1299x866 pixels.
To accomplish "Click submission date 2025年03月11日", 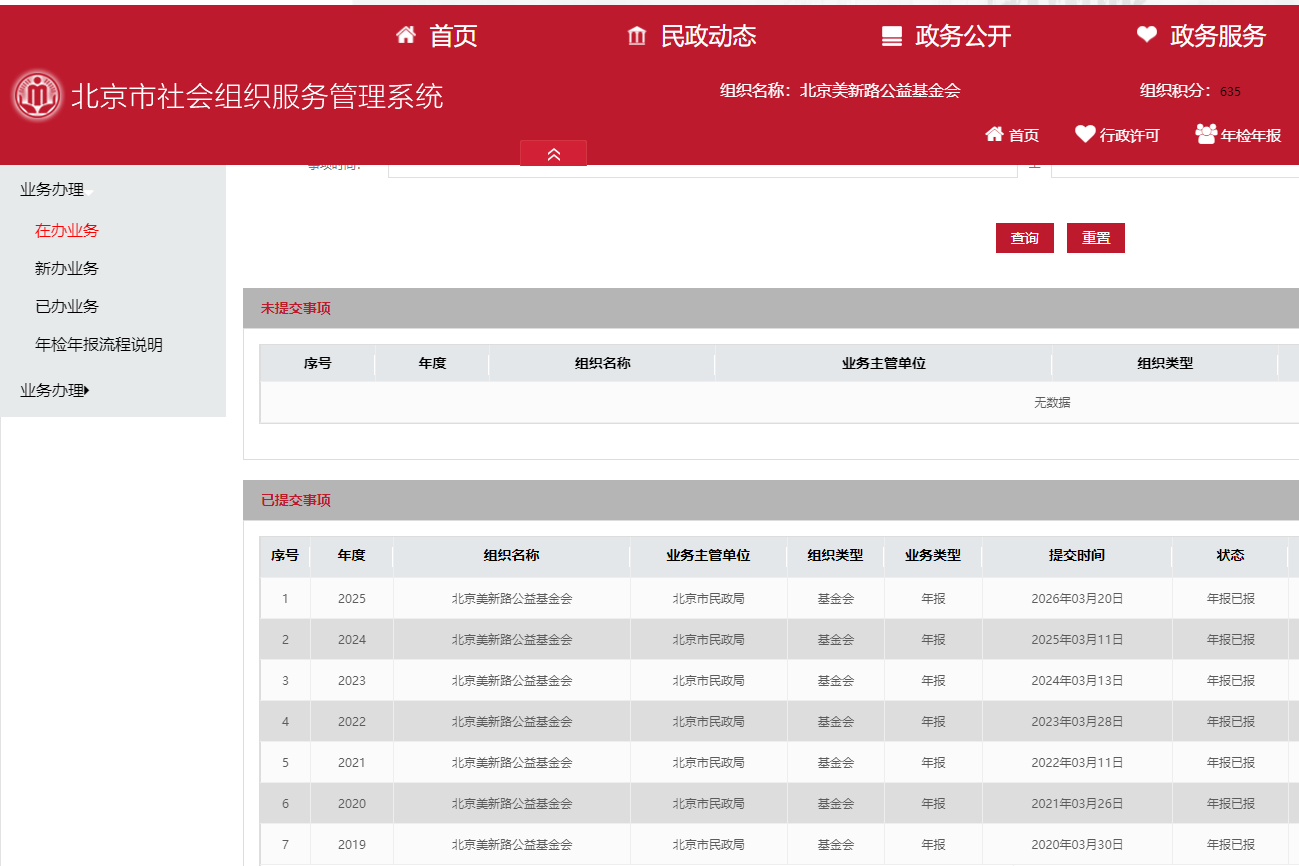I will tap(1077, 639).
